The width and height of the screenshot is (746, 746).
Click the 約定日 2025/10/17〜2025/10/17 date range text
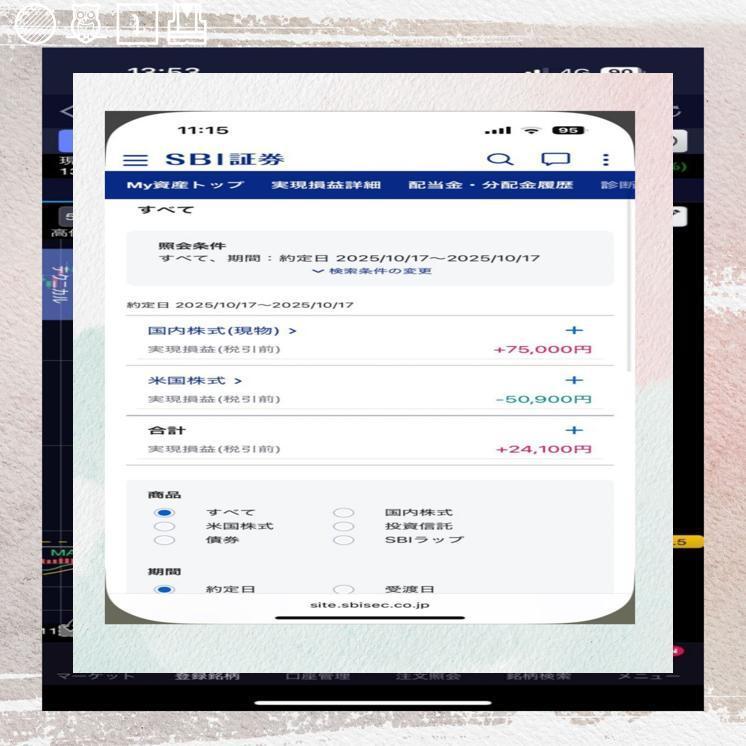tap(240, 305)
